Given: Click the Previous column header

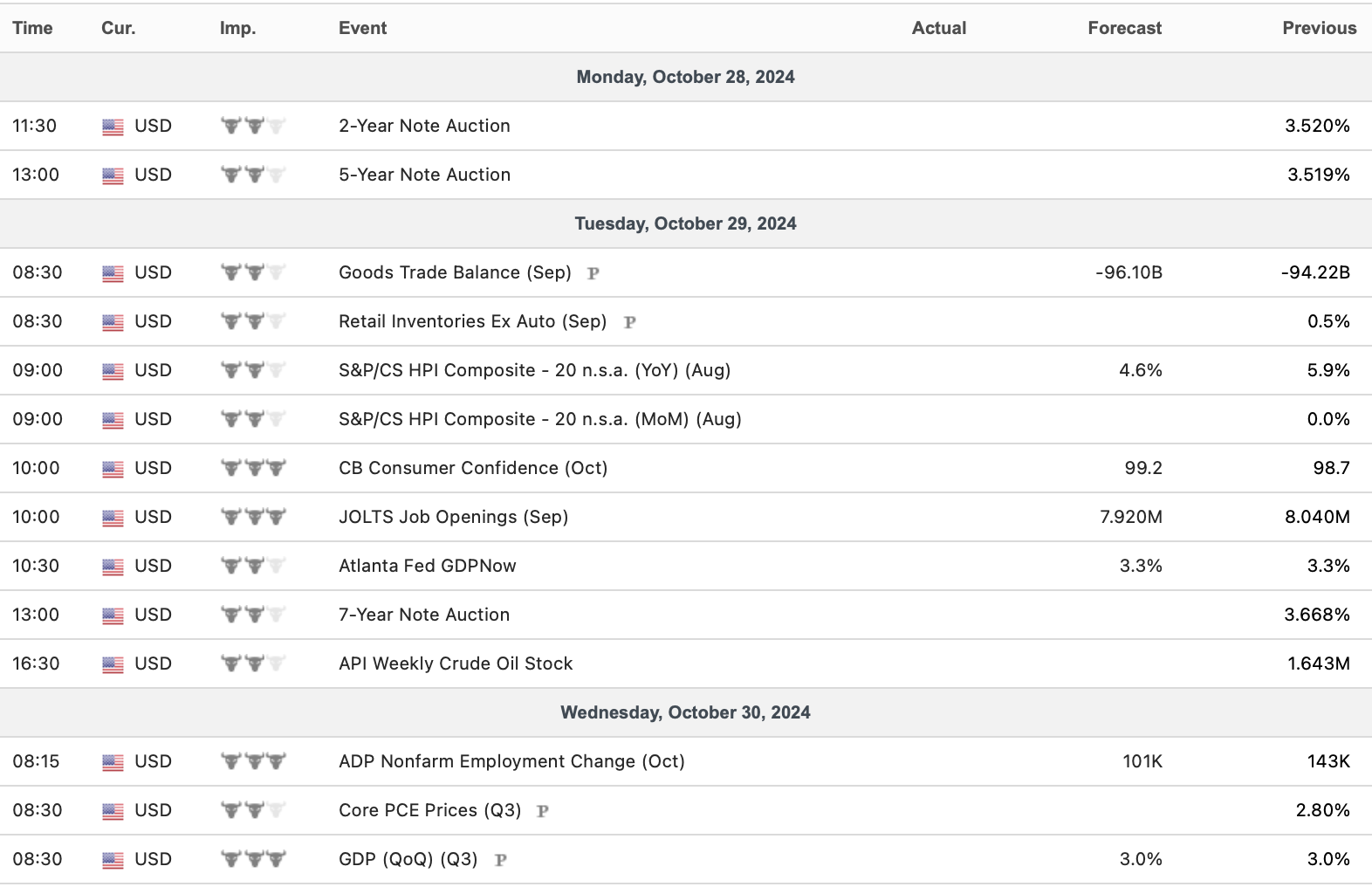Looking at the screenshot, I should pyautogui.click(x=1319, y=28).
